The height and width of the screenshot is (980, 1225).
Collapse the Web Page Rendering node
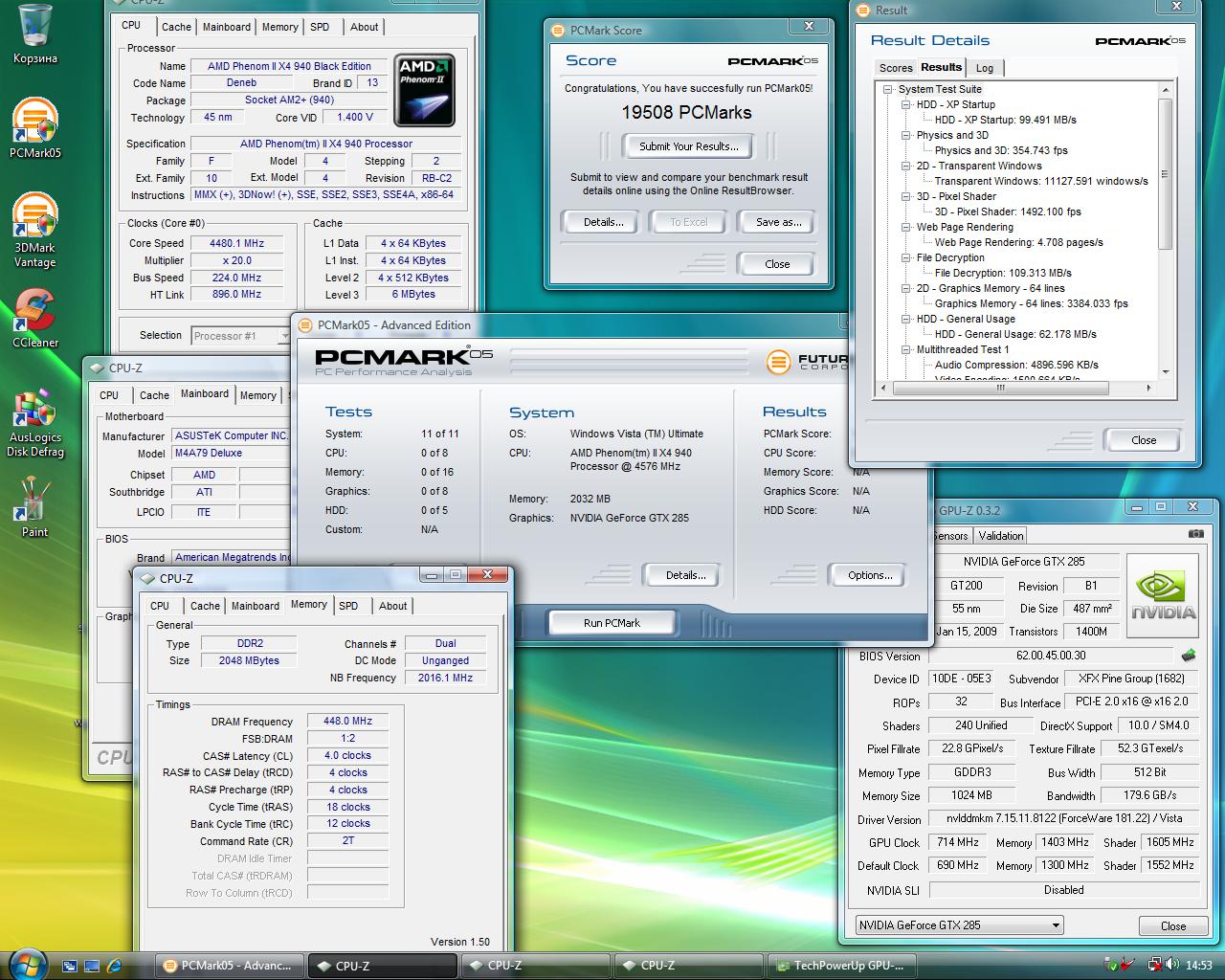pyautogui.click(x=906, y=227)
